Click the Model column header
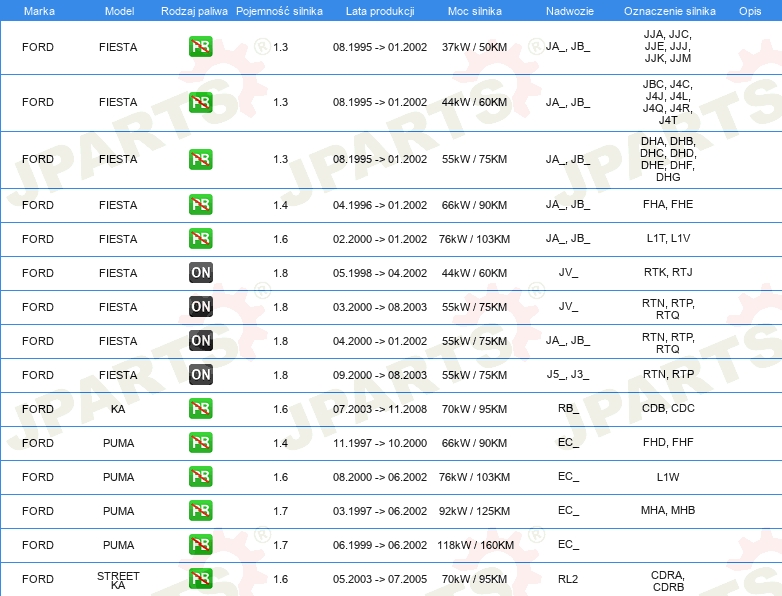Viewport: 782px width, 596px height. pyautogui.click(x=119, y=11)
